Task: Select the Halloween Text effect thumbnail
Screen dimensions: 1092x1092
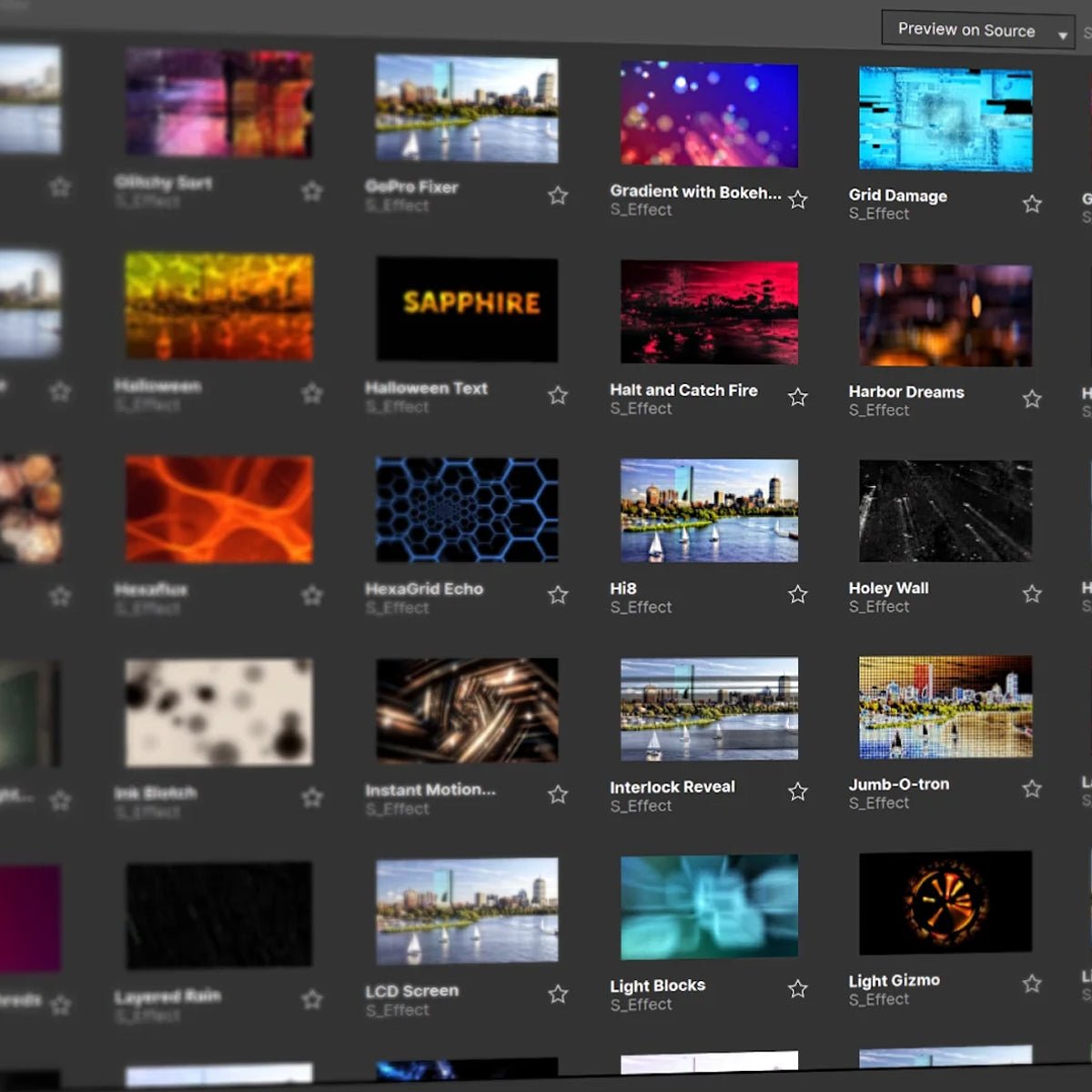Action: click(x=466, y=309)
